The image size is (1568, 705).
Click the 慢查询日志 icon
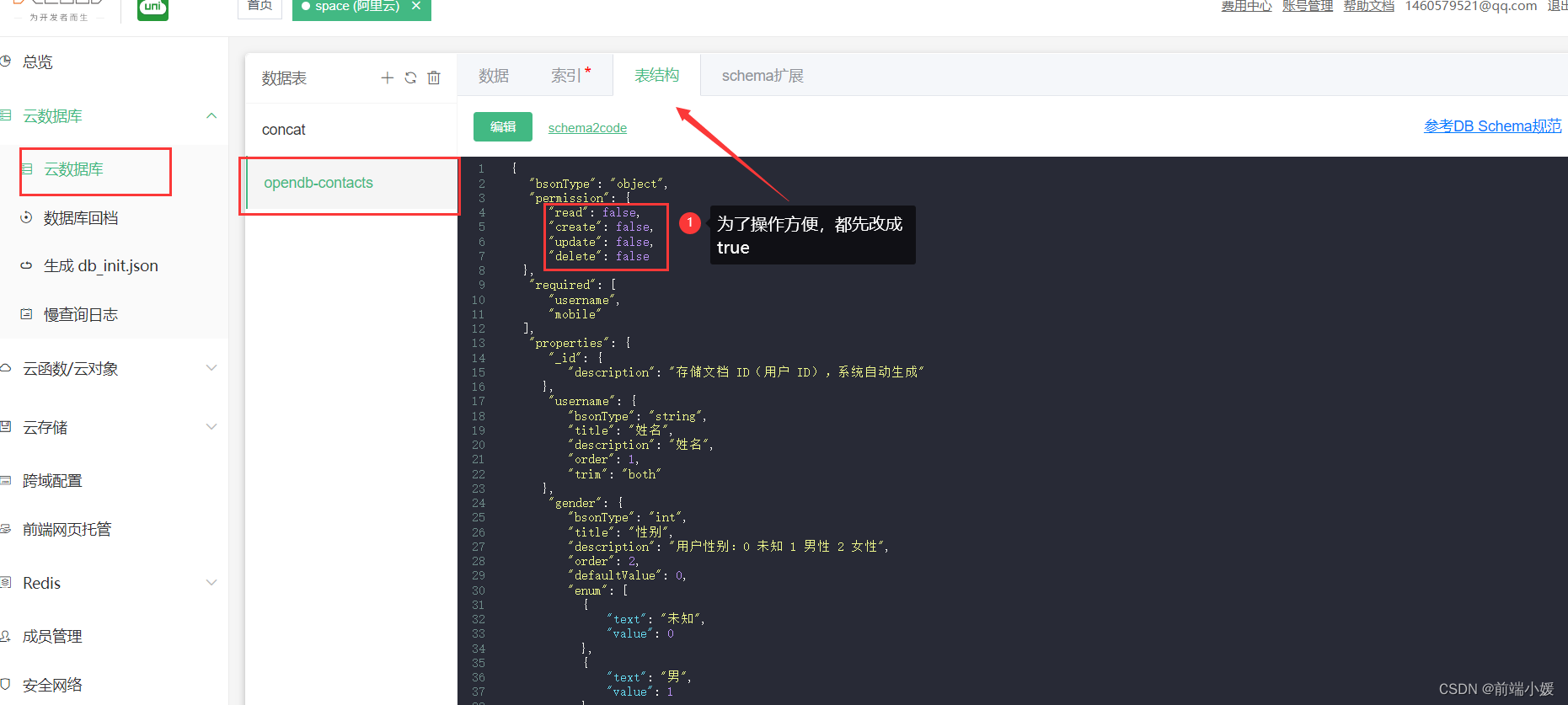click(x=26, y=314)
